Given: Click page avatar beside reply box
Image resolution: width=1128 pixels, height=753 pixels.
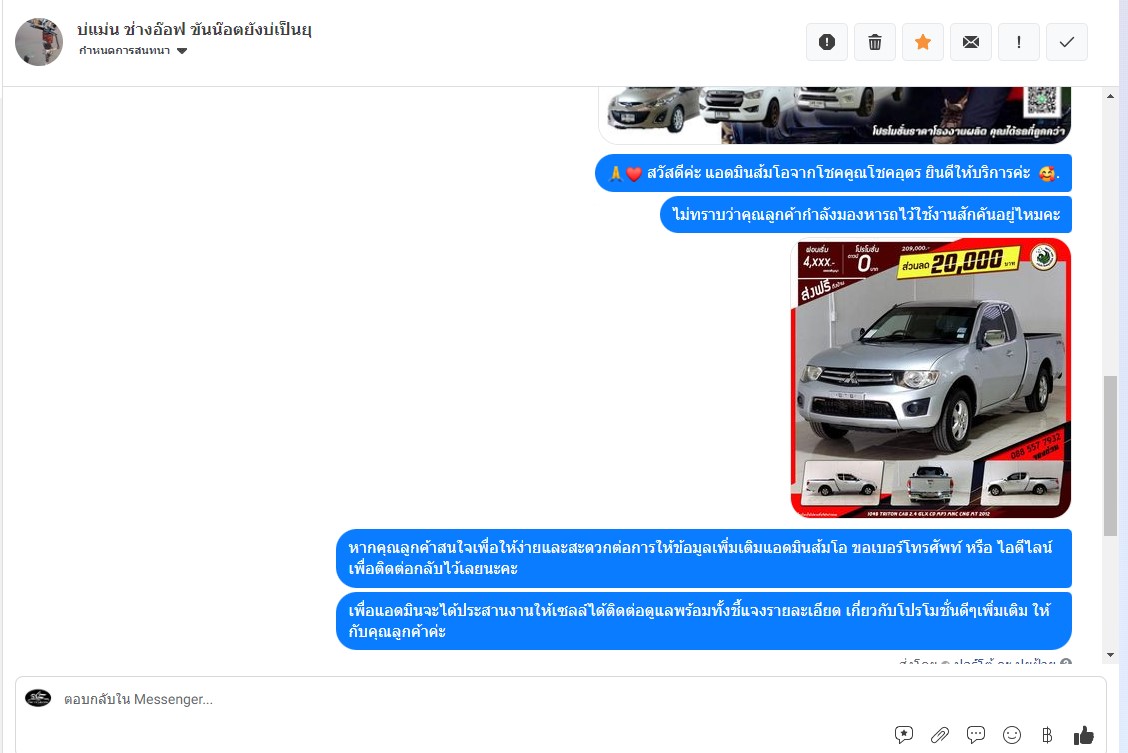Looking at the screenshot, I should pos(38,698).
